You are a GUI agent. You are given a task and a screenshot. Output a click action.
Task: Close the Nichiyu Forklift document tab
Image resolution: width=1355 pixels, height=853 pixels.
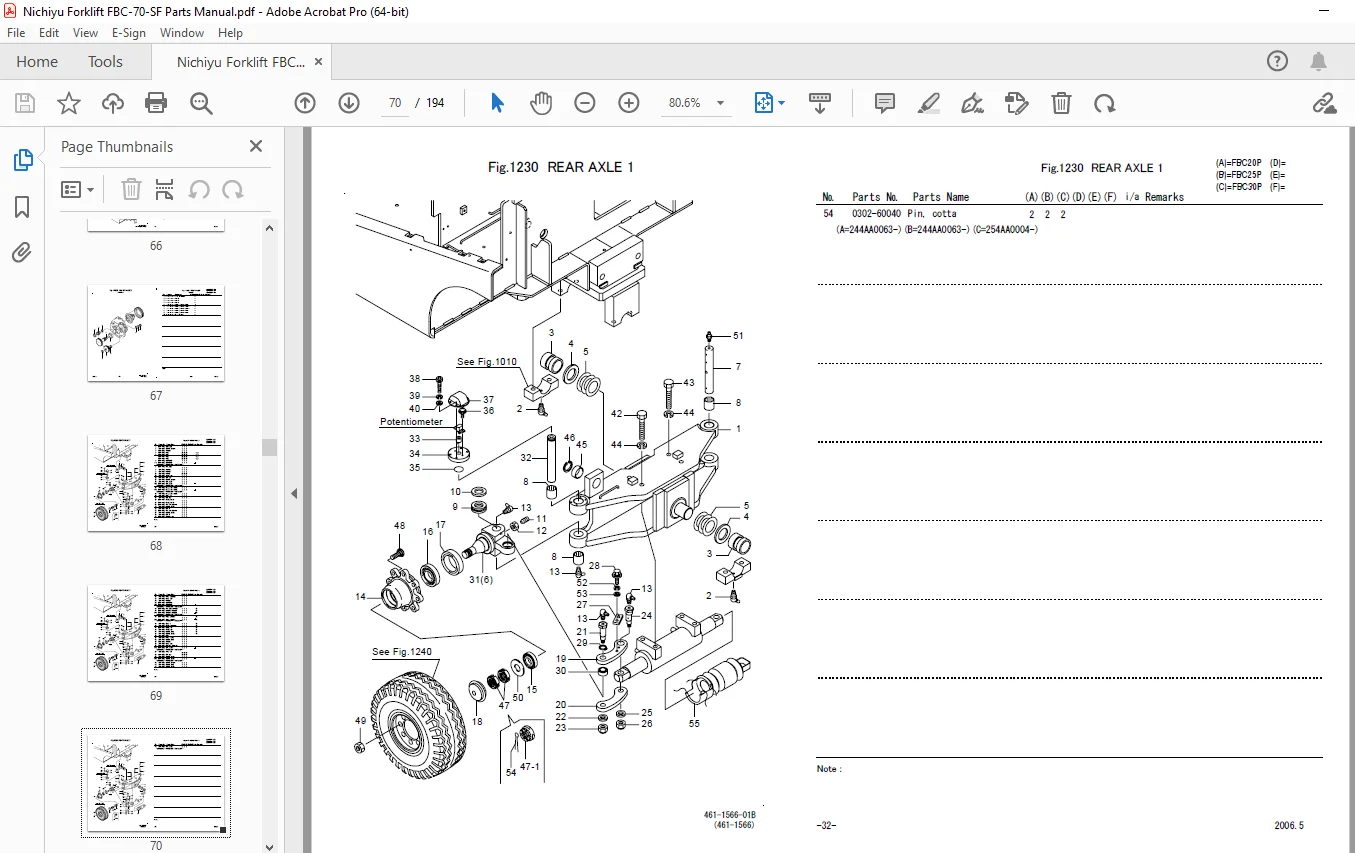319,62
